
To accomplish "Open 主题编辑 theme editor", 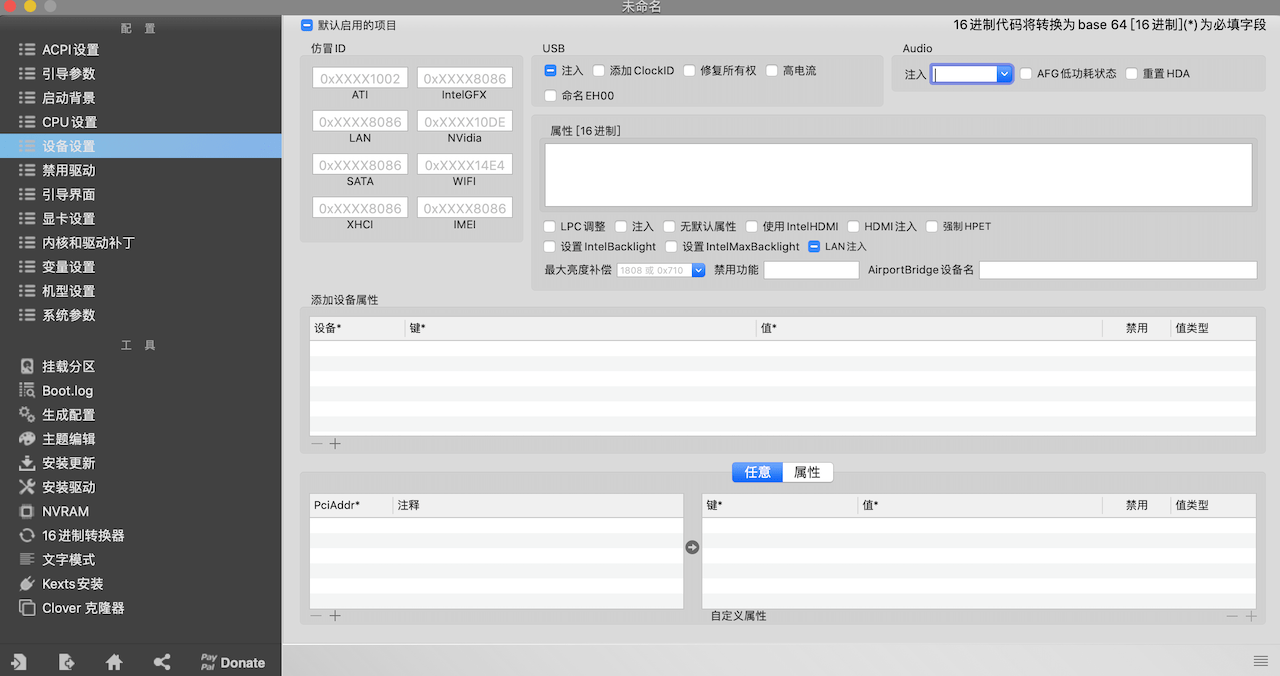I will 68,439.
